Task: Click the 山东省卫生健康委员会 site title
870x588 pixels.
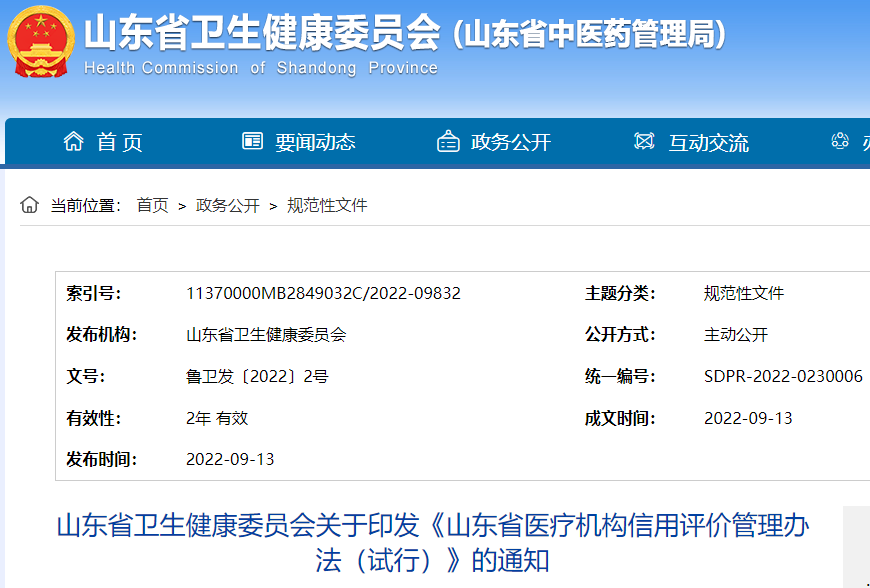Action: (262, 34)
